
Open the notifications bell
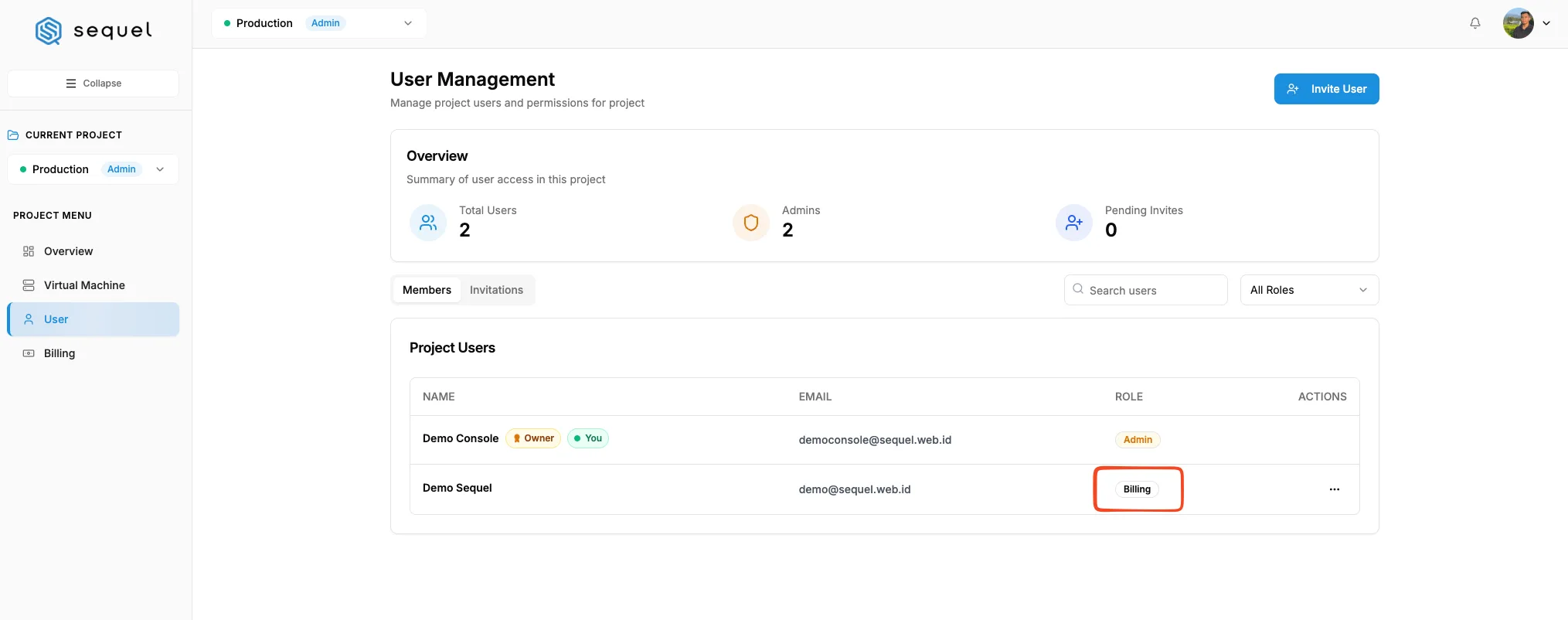pos(1475,23)
